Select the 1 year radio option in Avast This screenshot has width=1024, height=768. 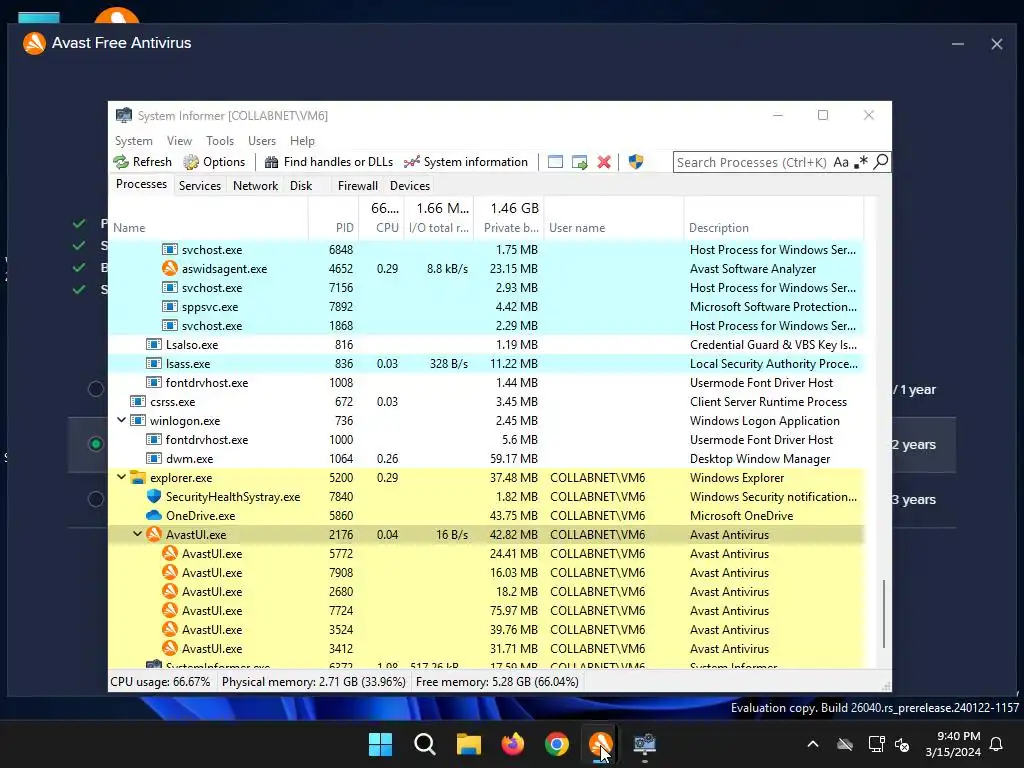pyautogui.click(x=96, y=389)
